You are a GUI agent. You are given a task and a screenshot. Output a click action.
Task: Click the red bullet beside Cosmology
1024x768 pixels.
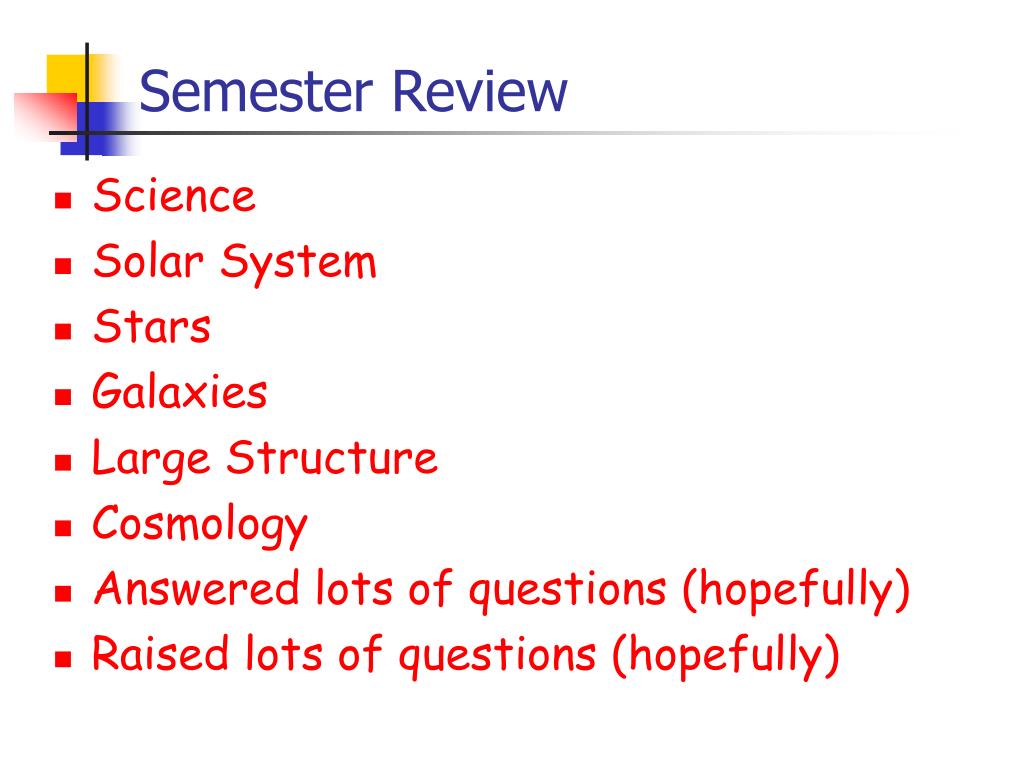pos(63,528)
